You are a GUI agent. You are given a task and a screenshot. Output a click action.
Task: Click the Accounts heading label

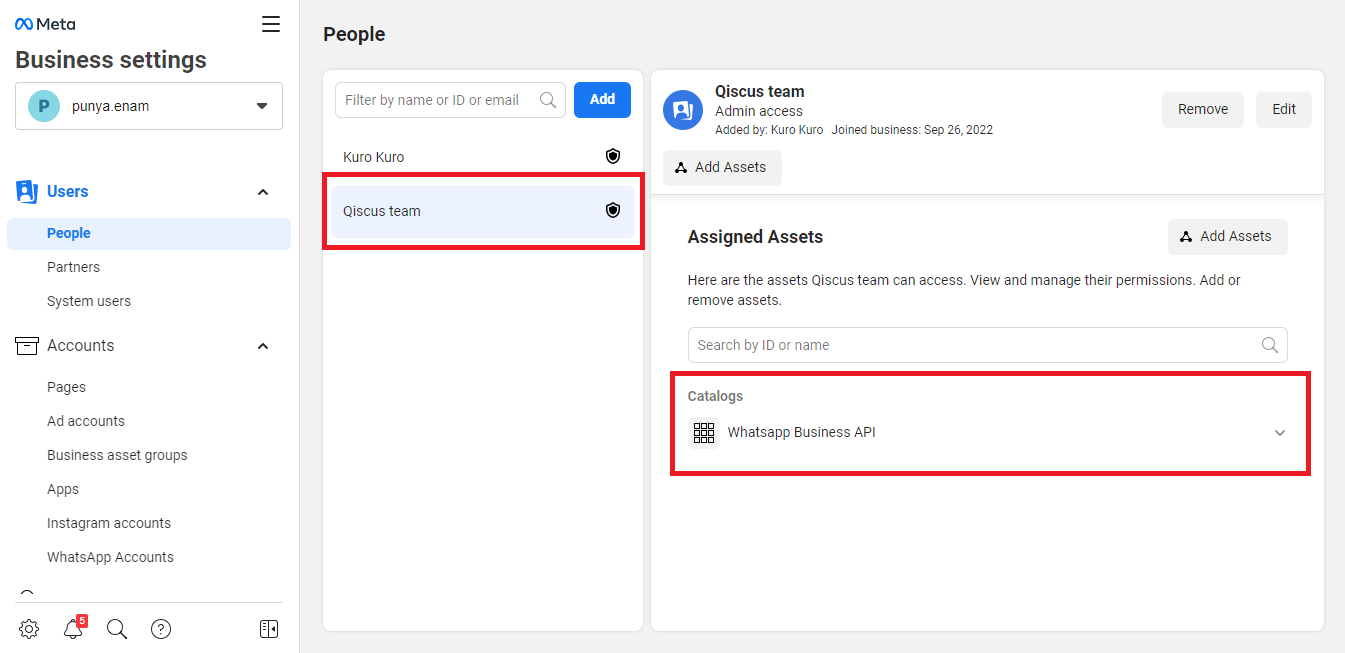[x=81, y=345]
